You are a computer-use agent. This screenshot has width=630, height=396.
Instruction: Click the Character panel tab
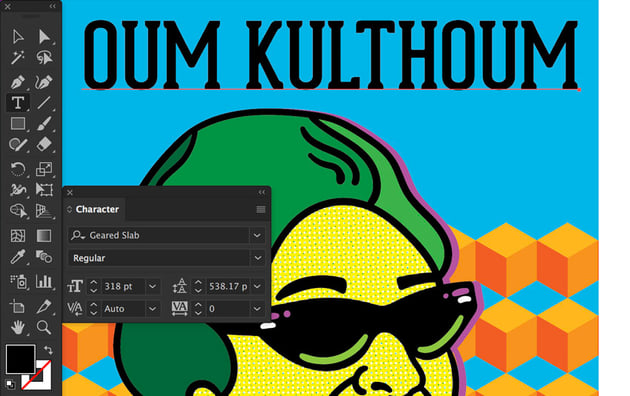(x=97, y=209)
